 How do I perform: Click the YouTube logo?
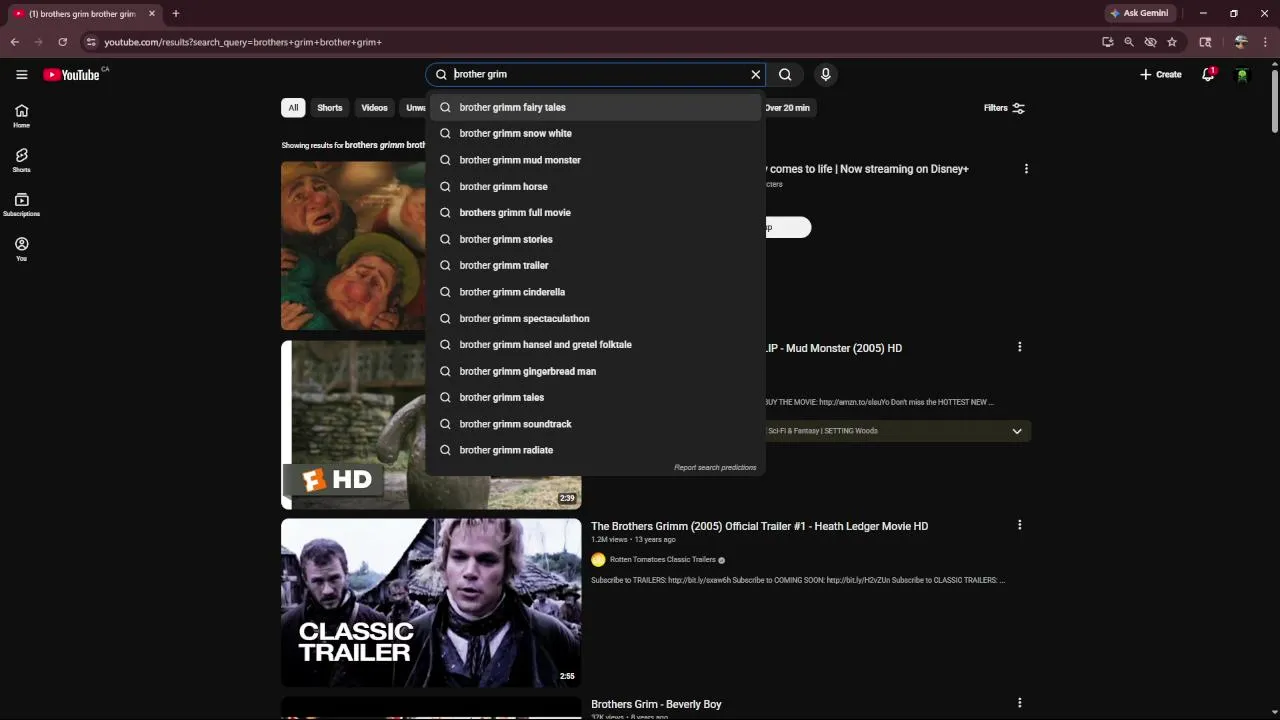71,74
